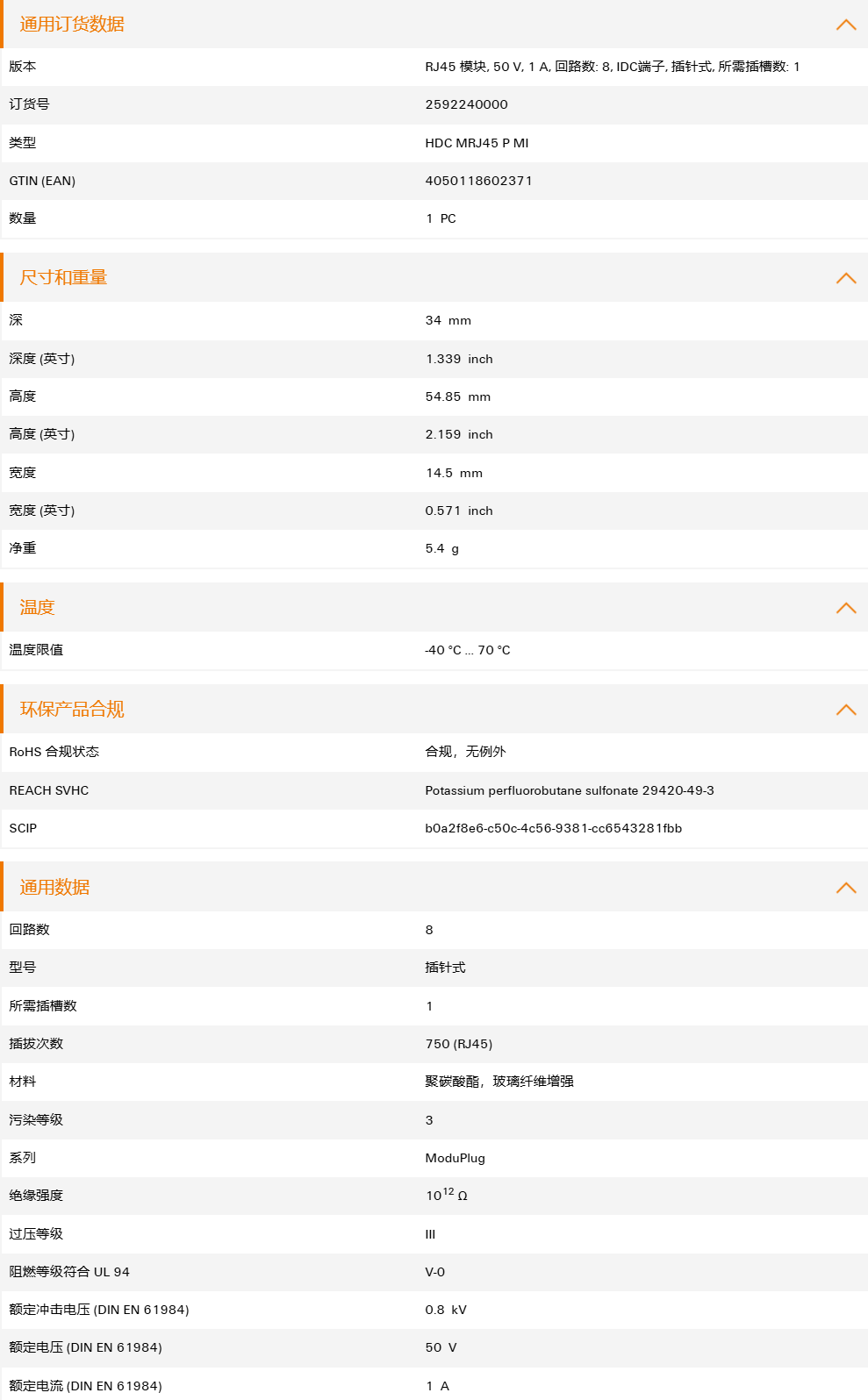Click the rated voltage value 50 V
This screenshot has width=868, height=1400.
tap(441, 1347)
